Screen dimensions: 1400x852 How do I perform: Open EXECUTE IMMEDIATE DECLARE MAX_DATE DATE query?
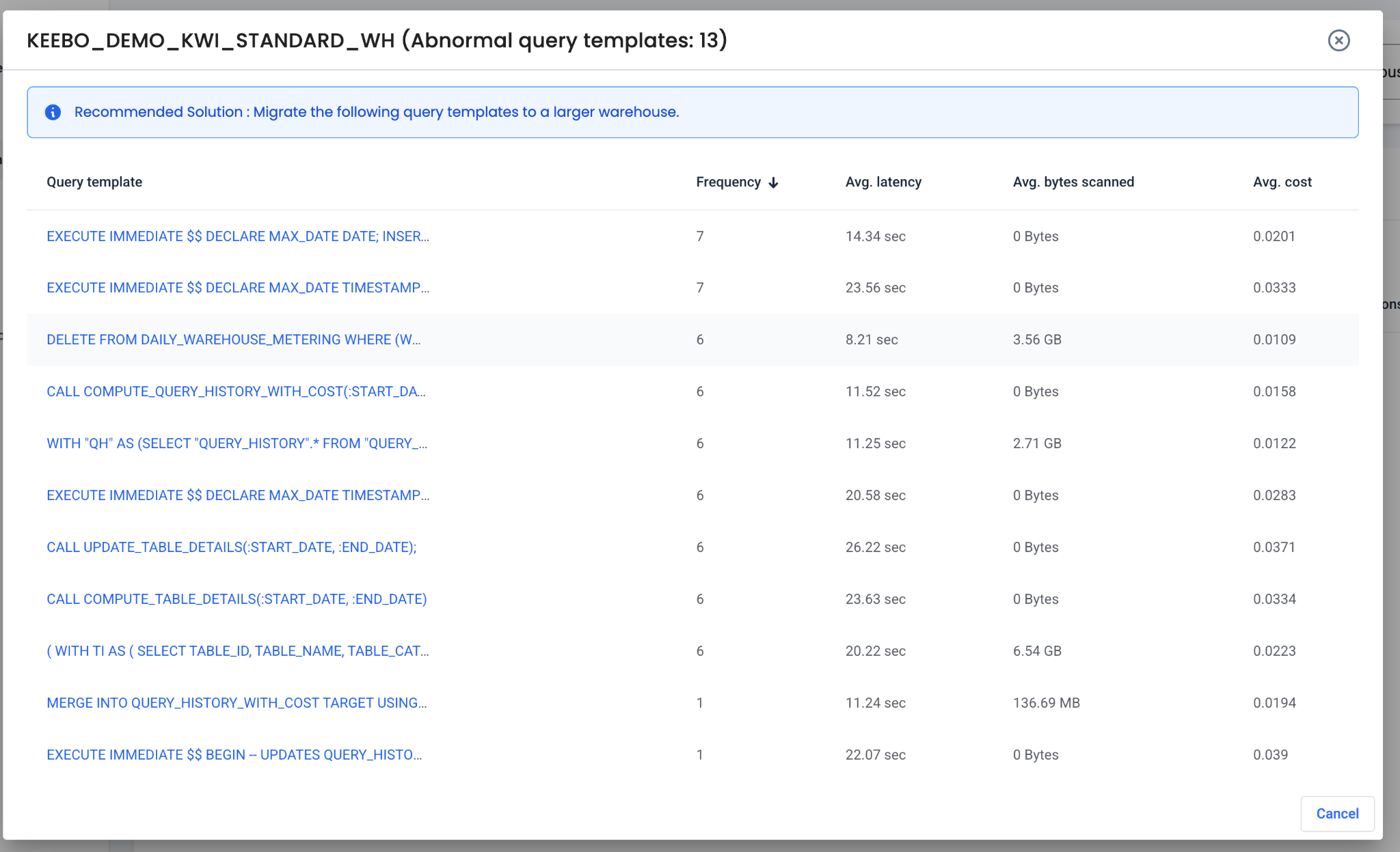click(x=237, y=236)
